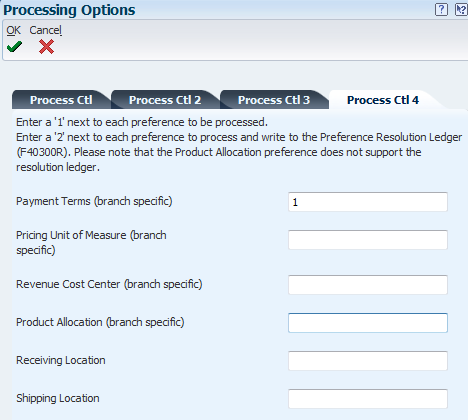
Task: Switch to the Process Ctl 3 tab
Action: pos(274,100)
